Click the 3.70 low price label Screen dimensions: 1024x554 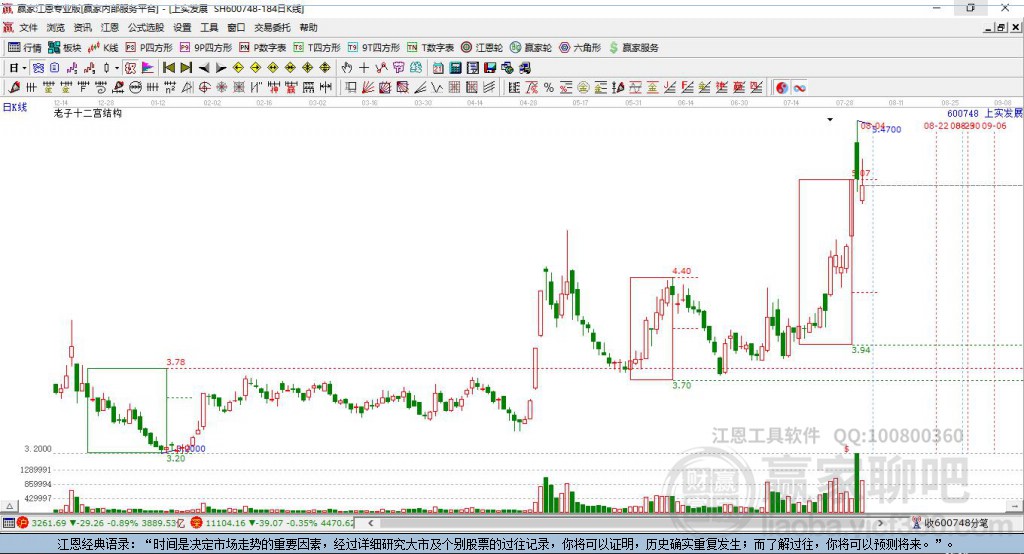click(682, 385)
